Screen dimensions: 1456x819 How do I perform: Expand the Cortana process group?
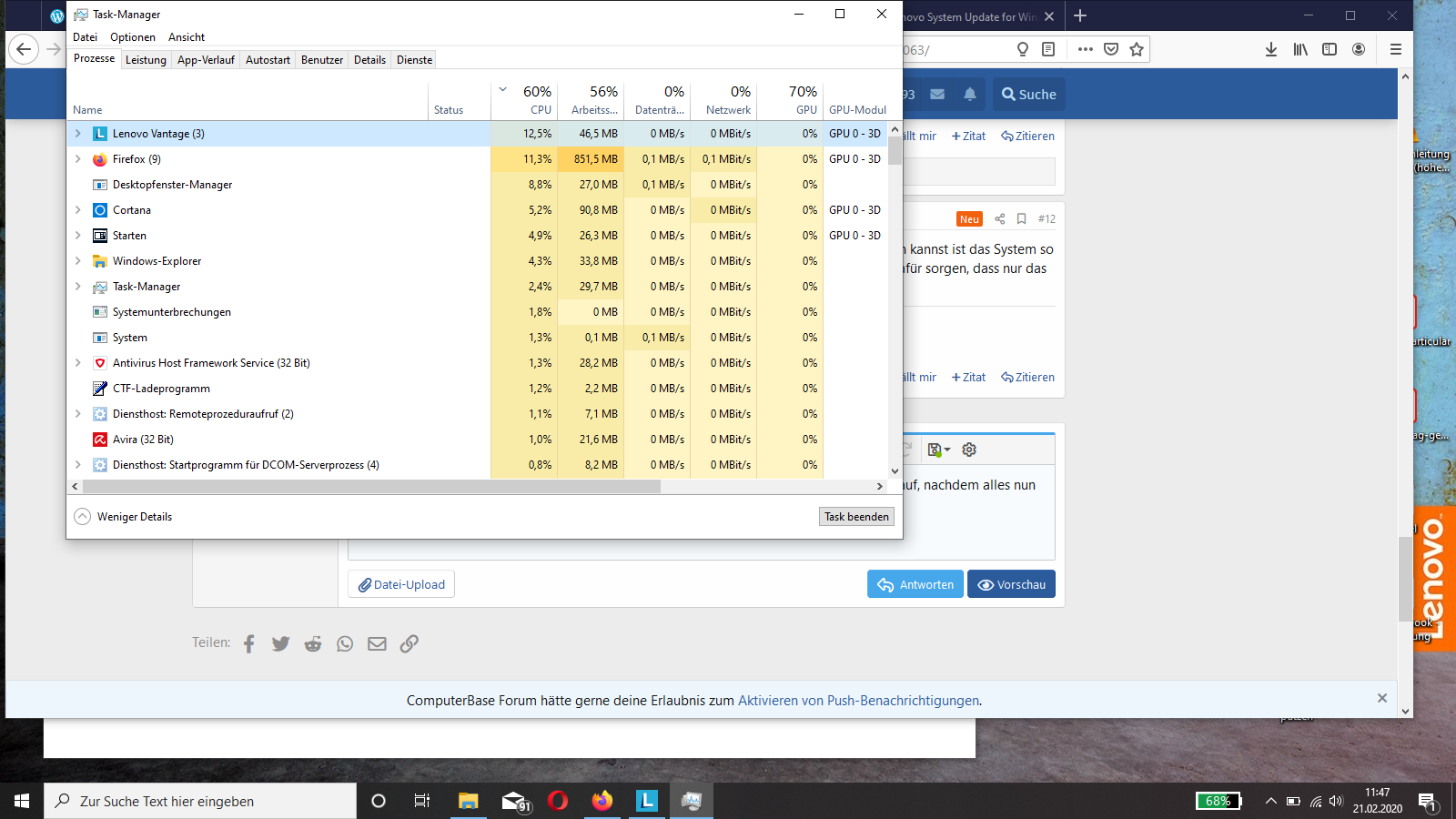[x=78, y=210]
